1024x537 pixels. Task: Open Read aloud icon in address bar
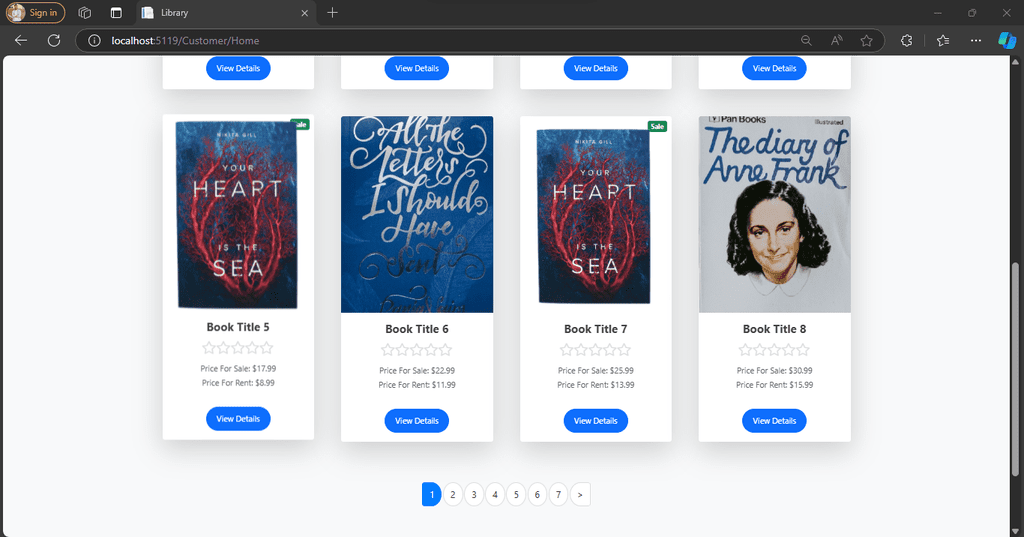837,41
